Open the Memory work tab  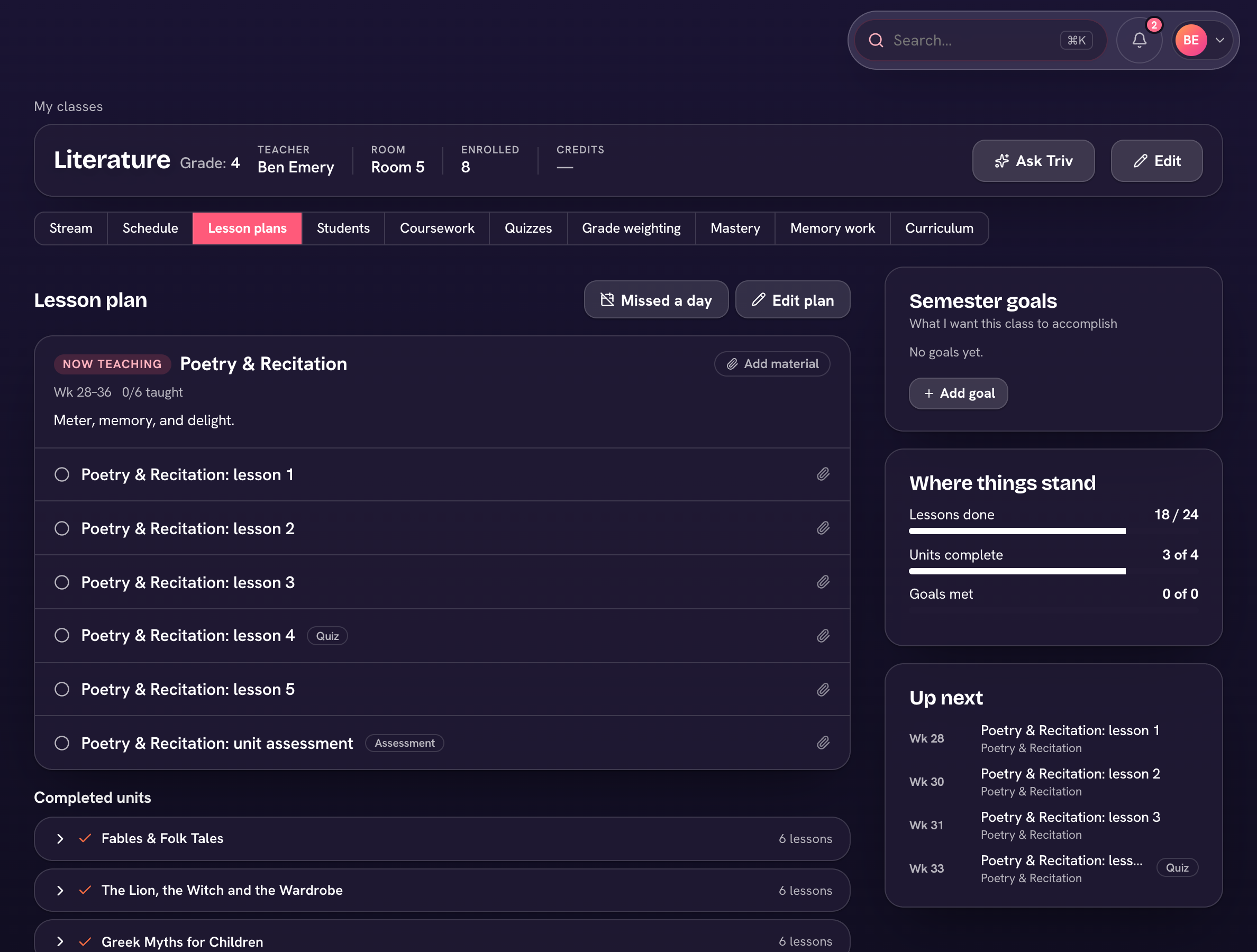pos(833,228)
